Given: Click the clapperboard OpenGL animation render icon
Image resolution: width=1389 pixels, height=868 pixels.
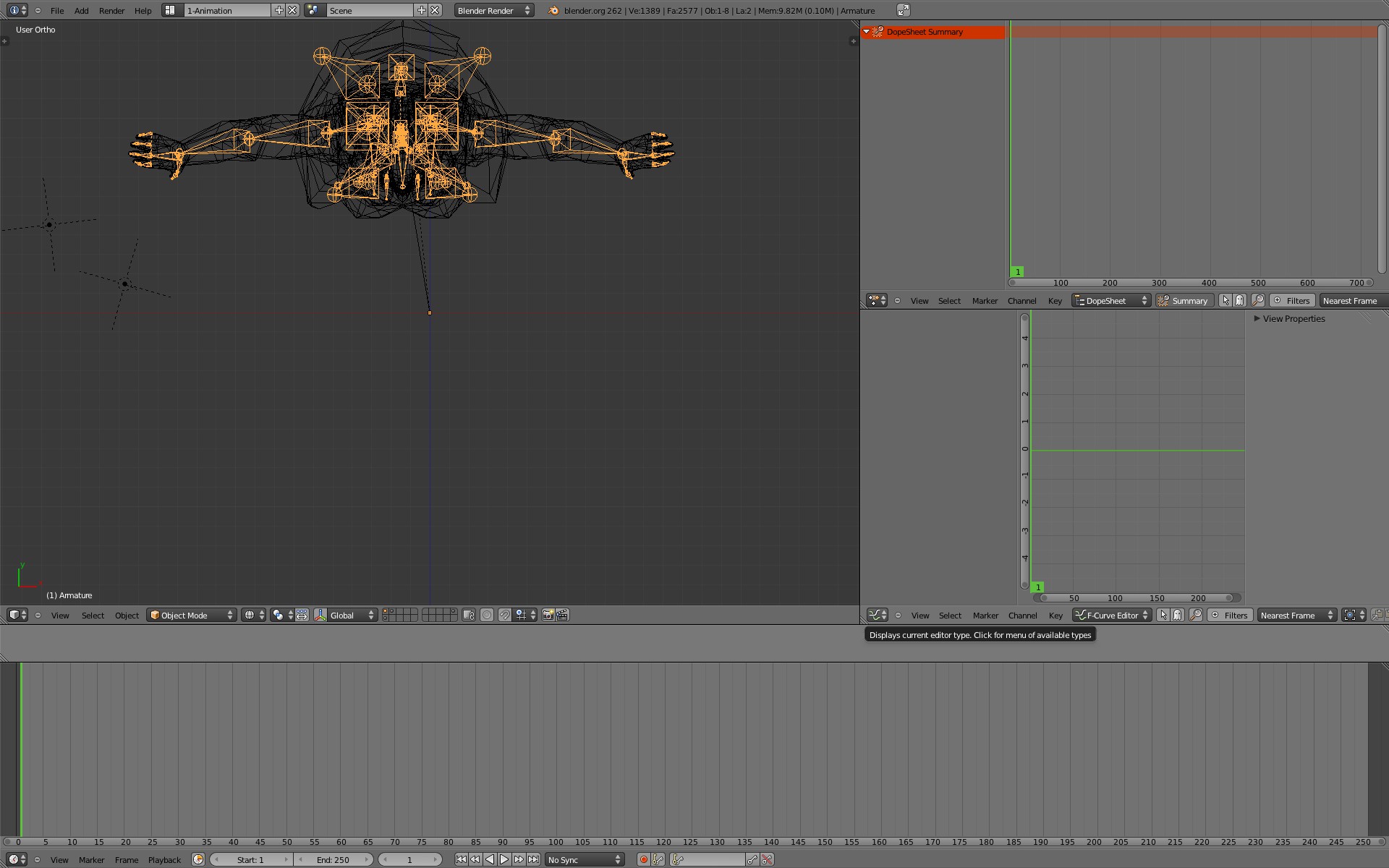Looking at the screenshot, I should [563, 615].
